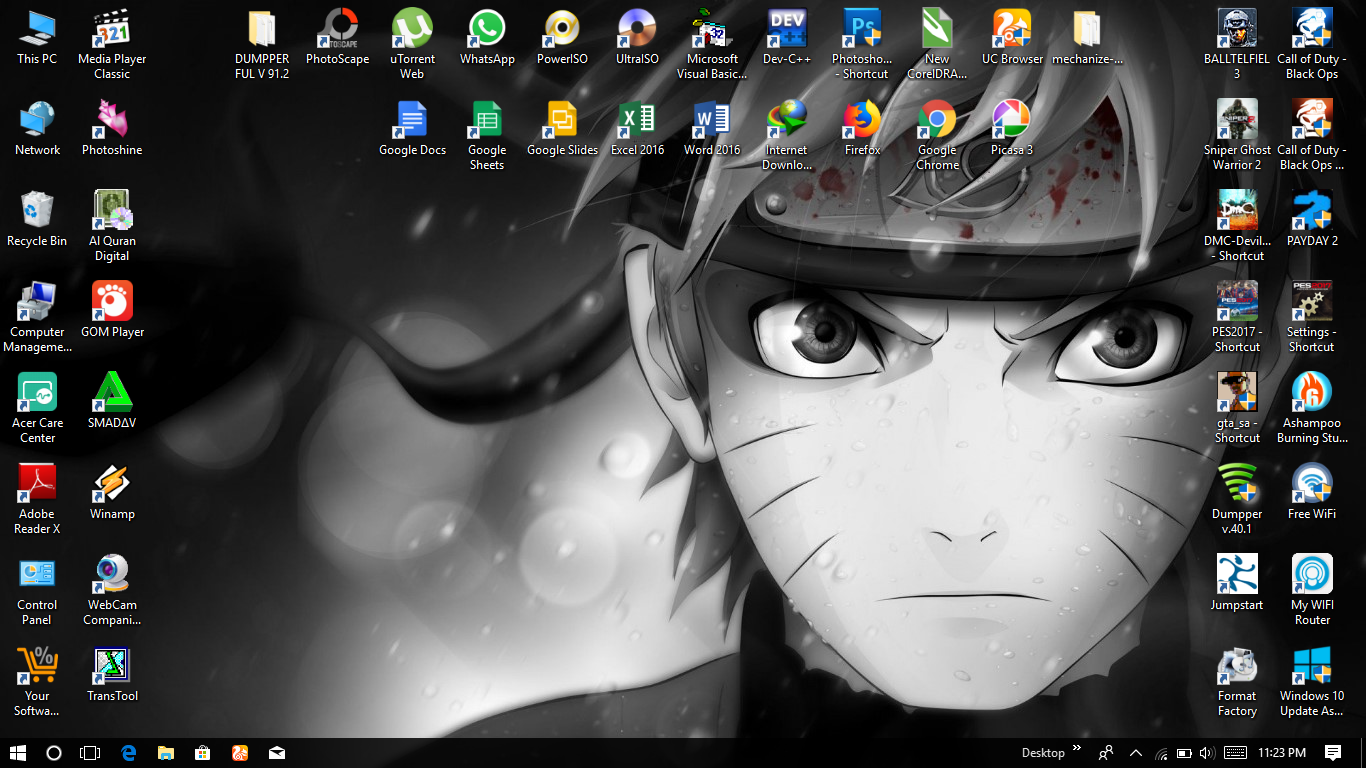Select the Photoshop shortcut icon
The width and height of the screenshot is (1366, 768).
(x=862, y=29)
